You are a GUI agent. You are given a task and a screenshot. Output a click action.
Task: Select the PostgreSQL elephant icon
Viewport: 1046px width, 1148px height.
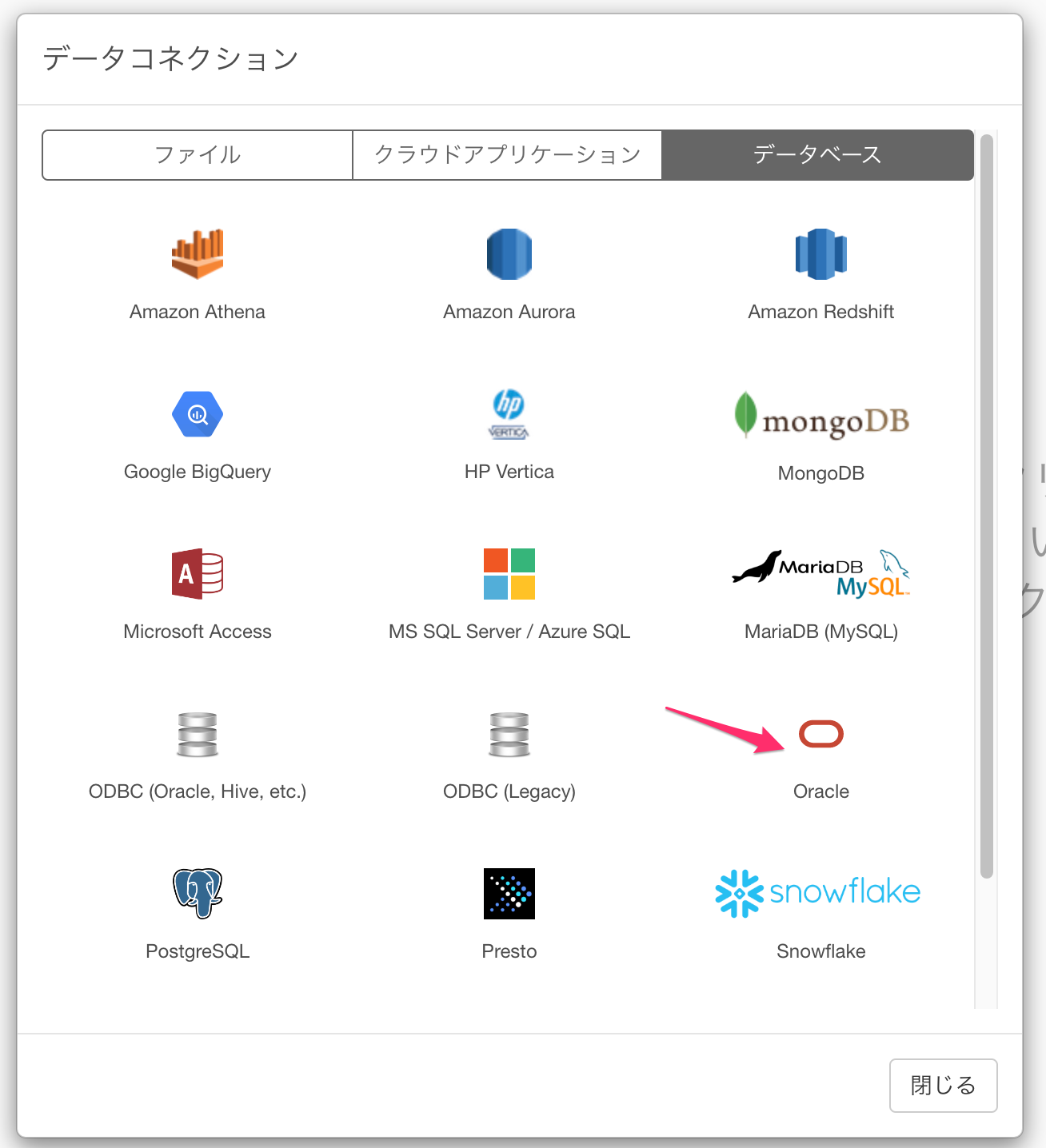coord(198,894)
